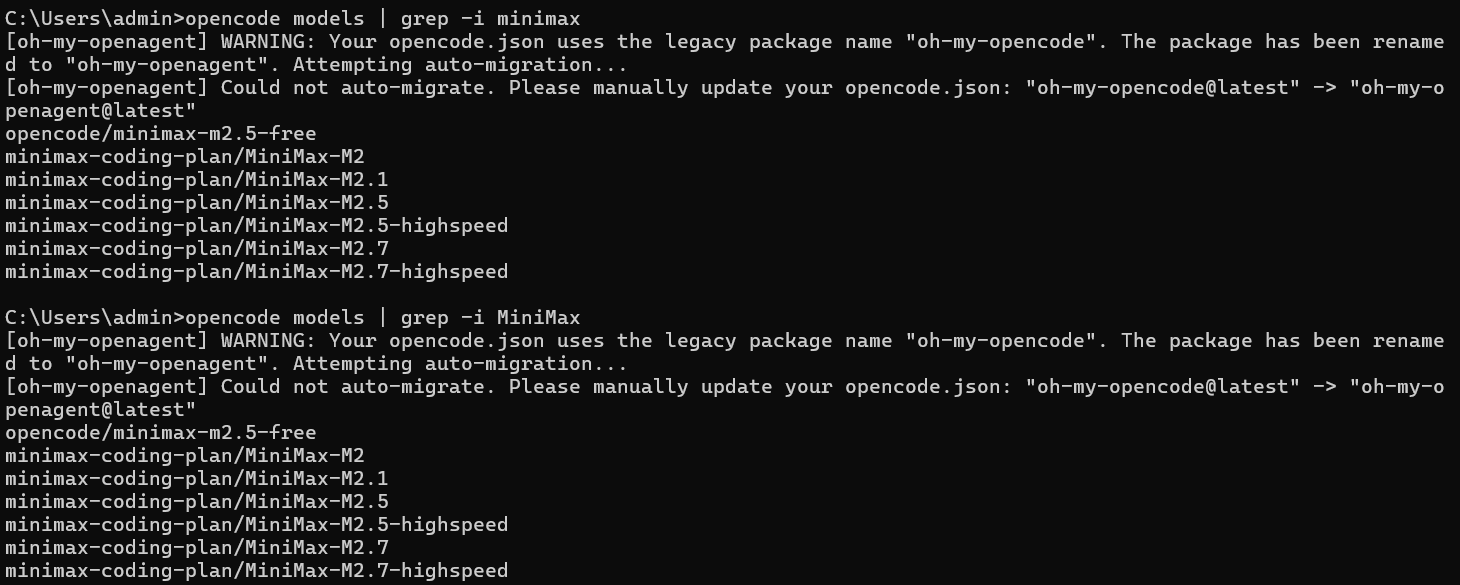Image resolution: width=1460 pixels, height=585 pixels.
Task: Click the second MiniMax-M2.1 model entry
Action: coord(197,478)
